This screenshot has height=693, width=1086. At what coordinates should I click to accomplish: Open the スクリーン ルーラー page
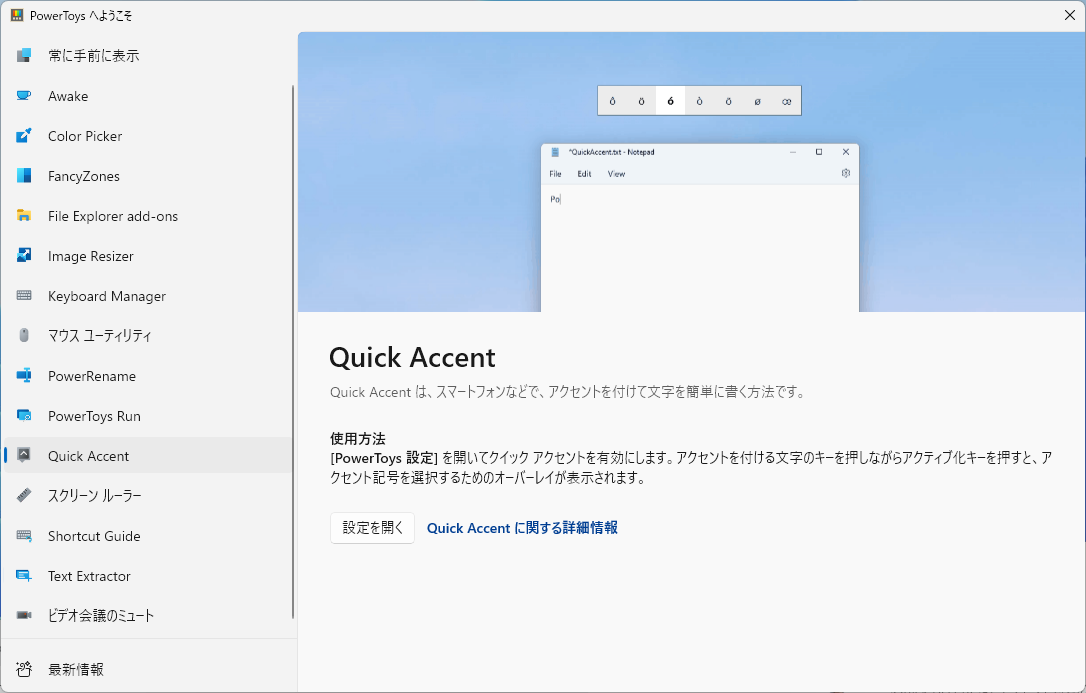pyautogui.click(x=148, y=496)
